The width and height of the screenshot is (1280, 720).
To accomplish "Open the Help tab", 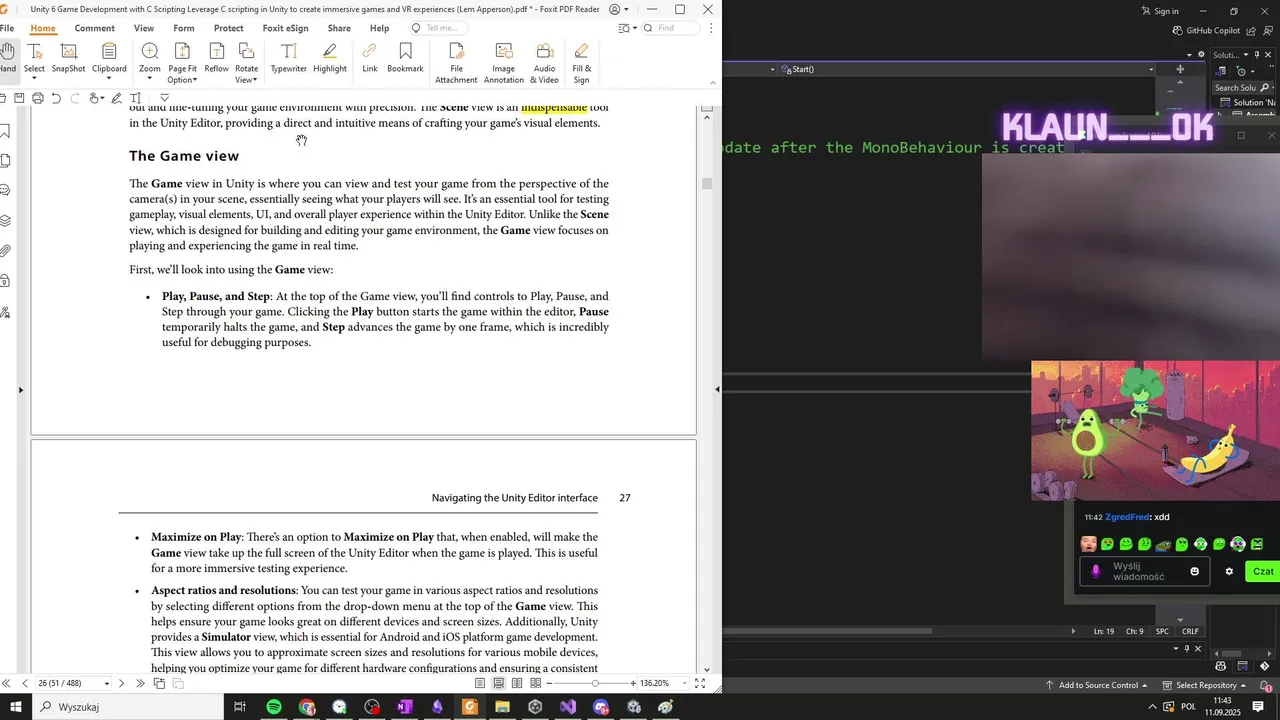I will pyautogui.click(x=379, y=28).
